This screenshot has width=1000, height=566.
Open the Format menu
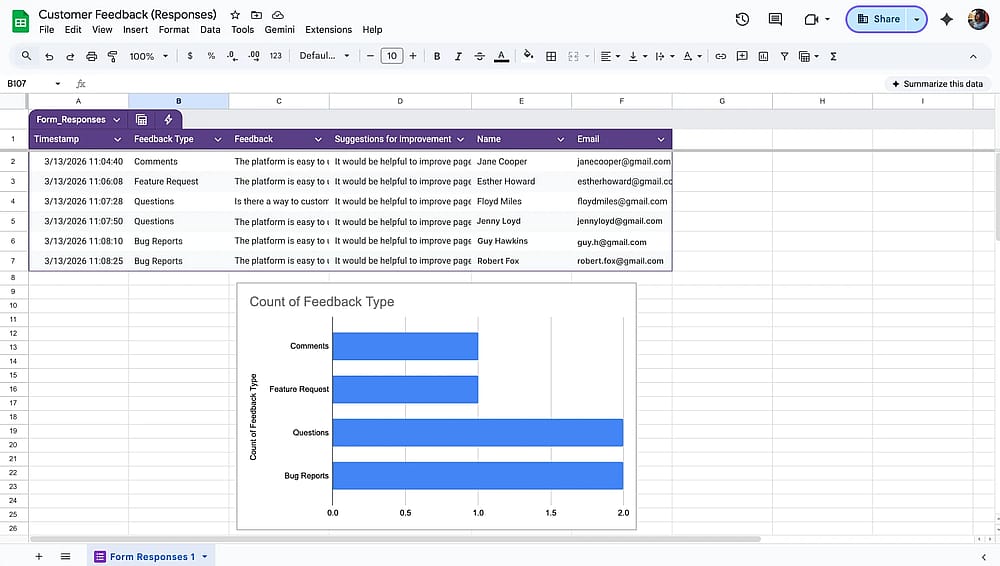point(174,29)
